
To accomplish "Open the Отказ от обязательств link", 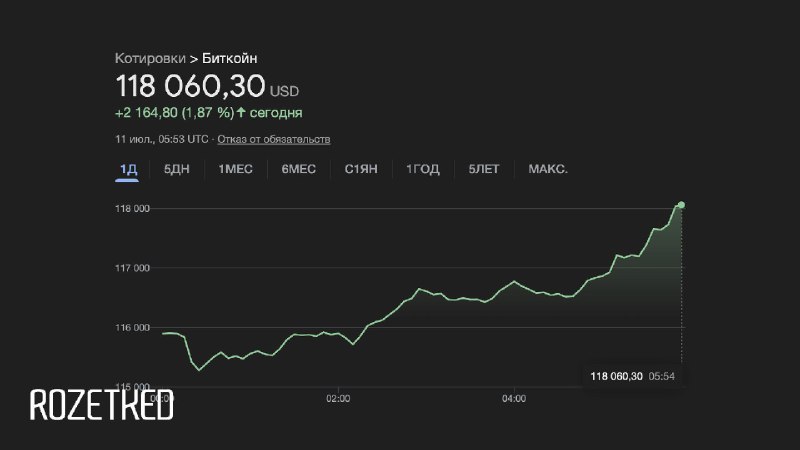I will [x=274, y=139].
